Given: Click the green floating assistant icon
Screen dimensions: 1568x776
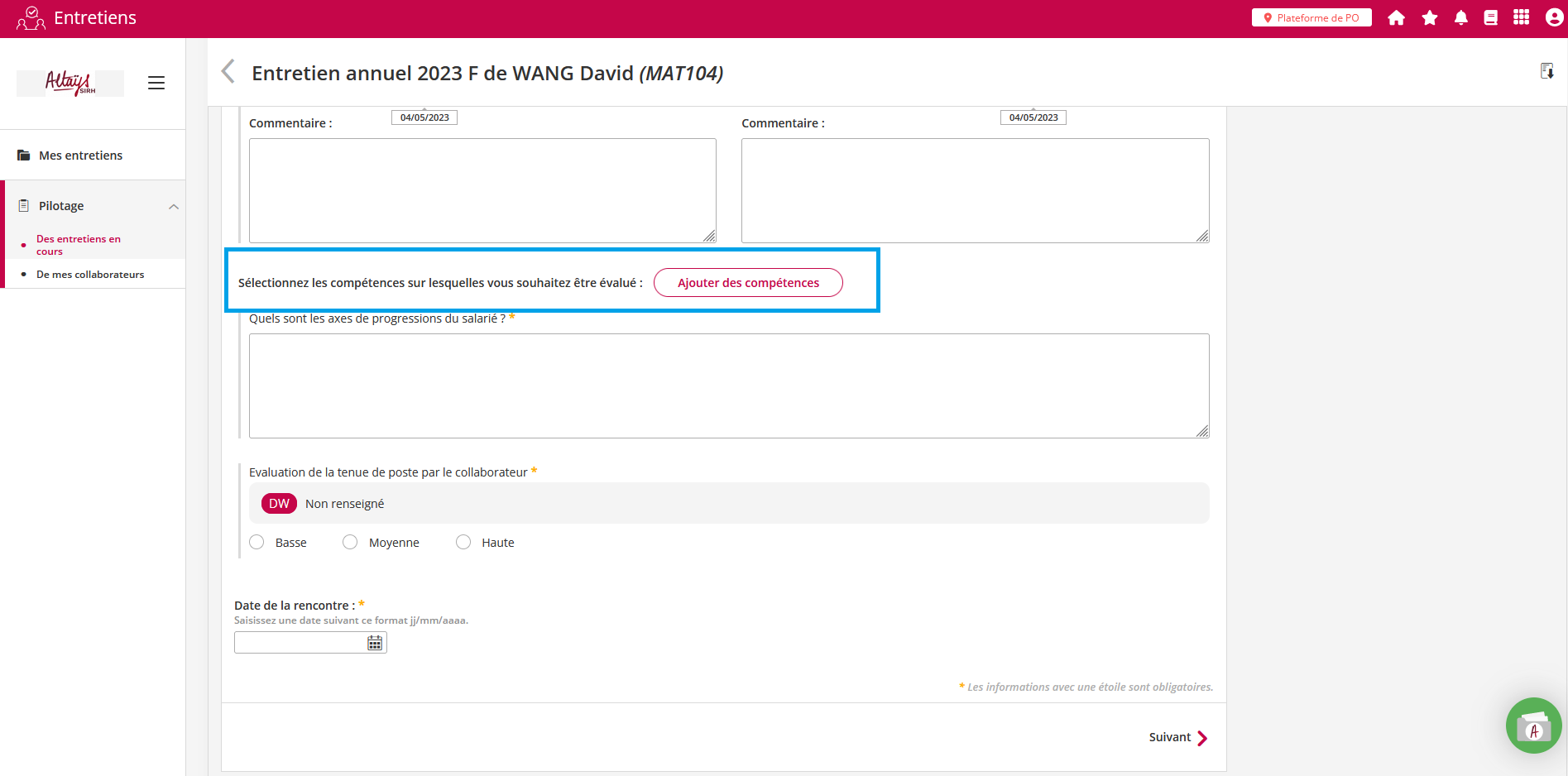Looking at the screenshot, I should pyautogui.click(x=1533, y=726).
